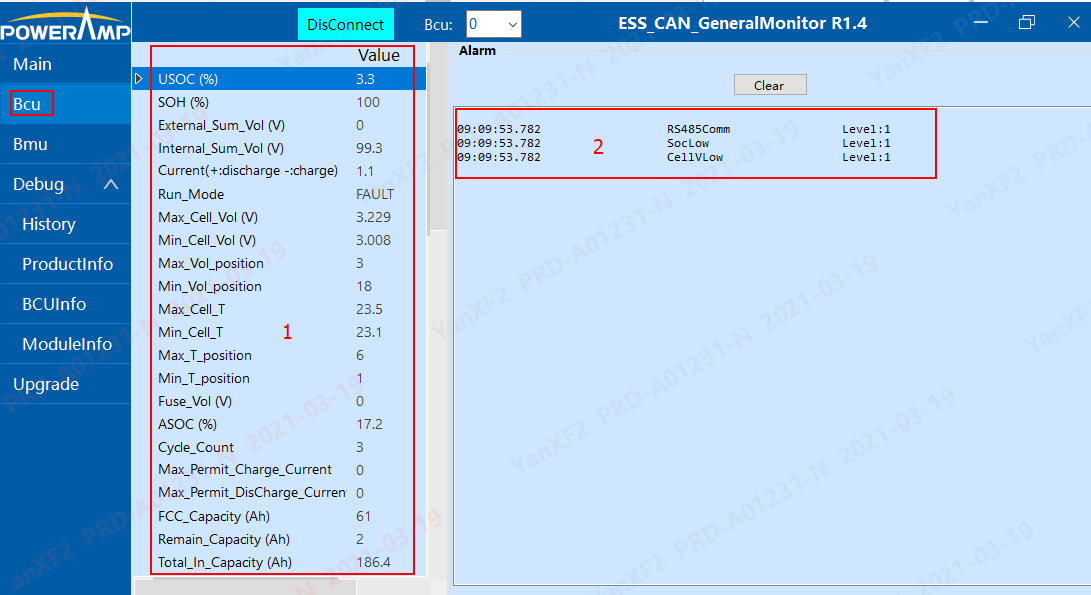
Task: Open the History page
Action: (x=65, y=224)
